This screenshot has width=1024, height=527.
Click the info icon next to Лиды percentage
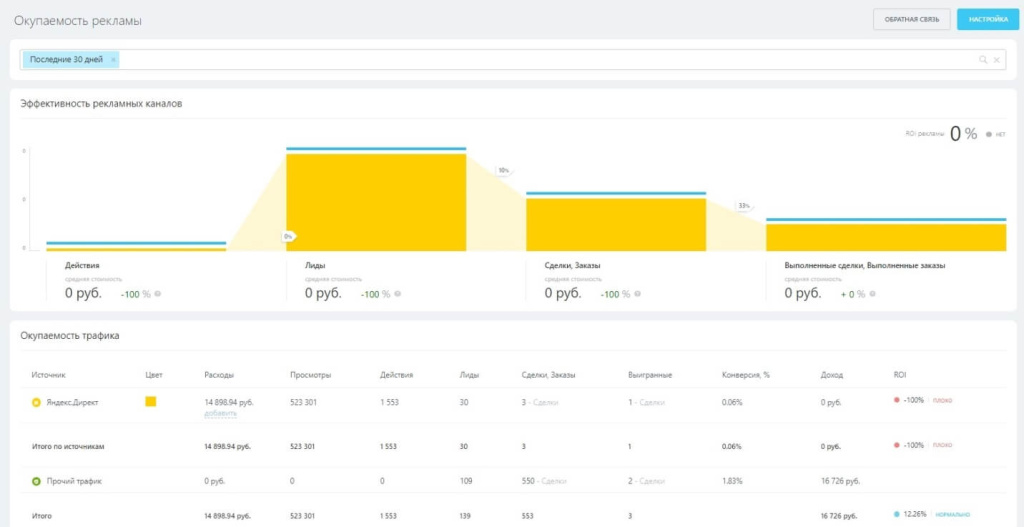(x=398, y=294)
